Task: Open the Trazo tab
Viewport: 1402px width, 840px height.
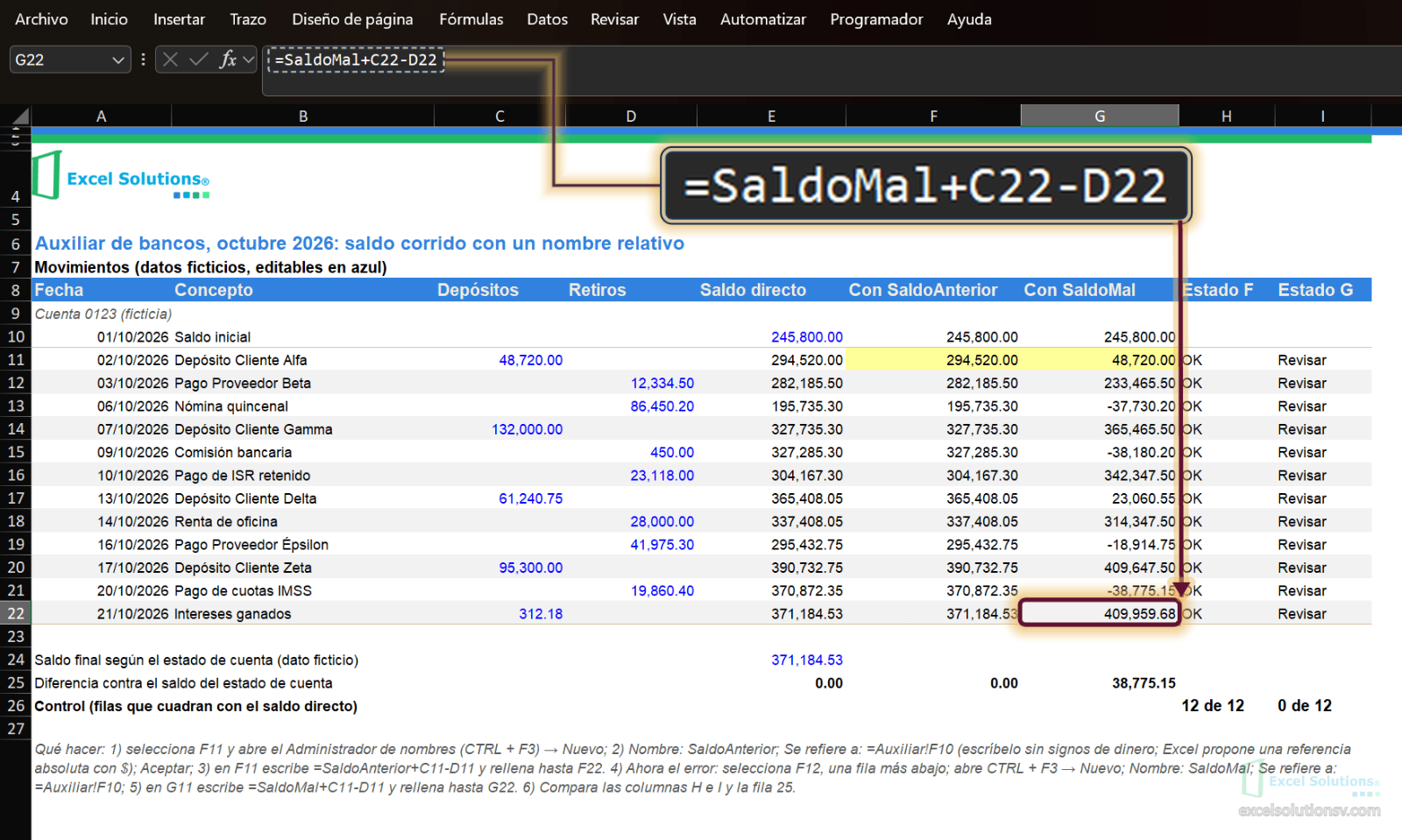Action: [248, 19]
